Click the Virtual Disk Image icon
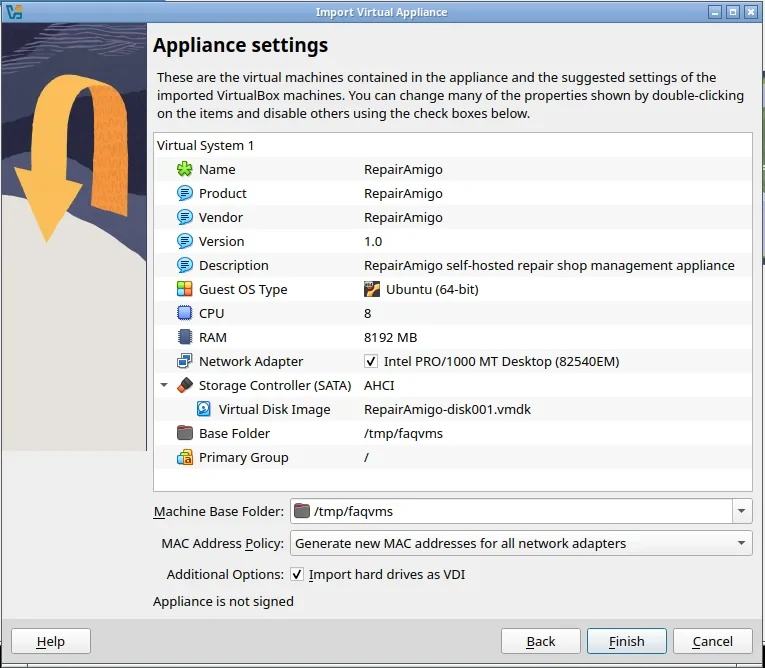The height and width of the screenshot is (668, 765). click(x=204, y=409)
